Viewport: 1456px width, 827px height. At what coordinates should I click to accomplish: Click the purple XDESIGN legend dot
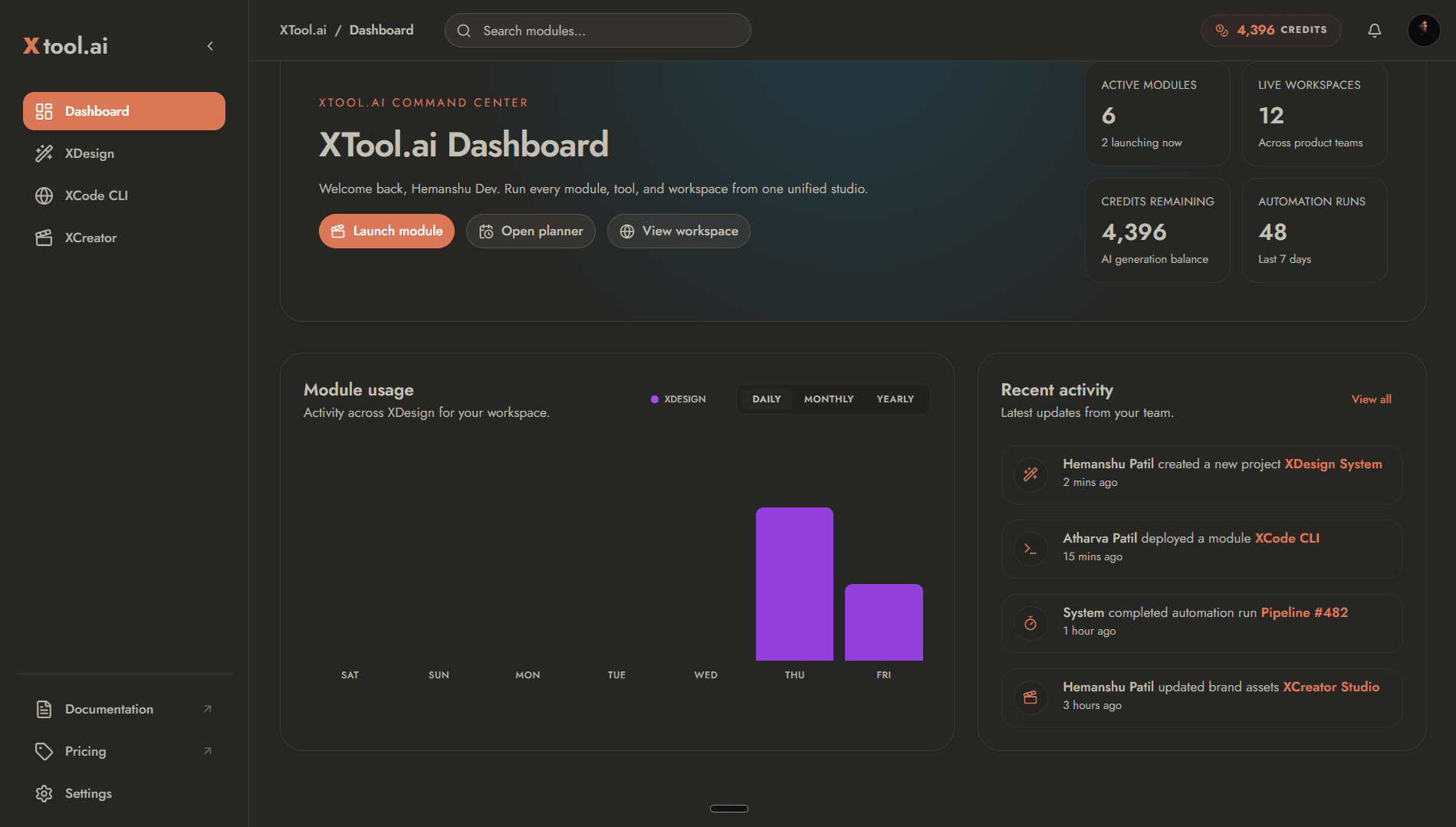click(x=653, y=399)
